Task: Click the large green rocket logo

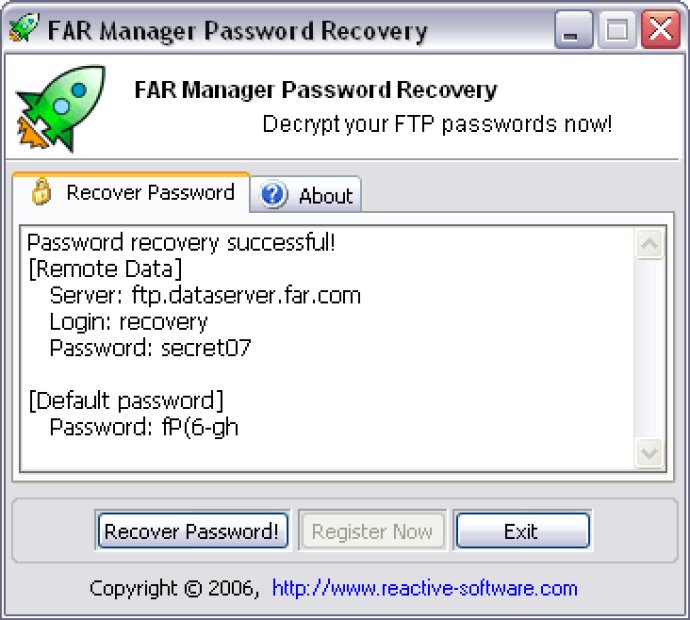Action: coord(61,109)
